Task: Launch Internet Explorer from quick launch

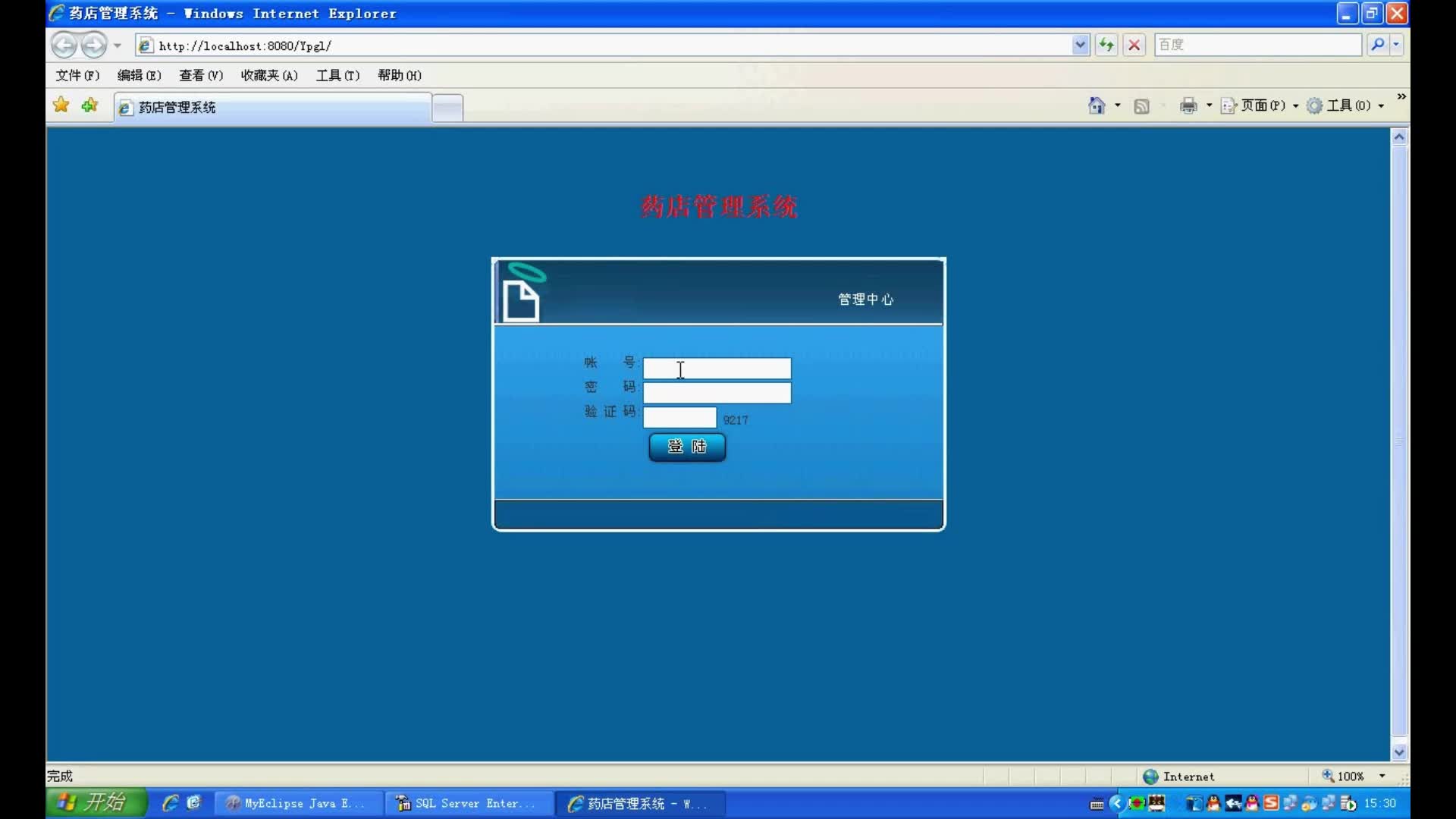Action: point(171,803)
